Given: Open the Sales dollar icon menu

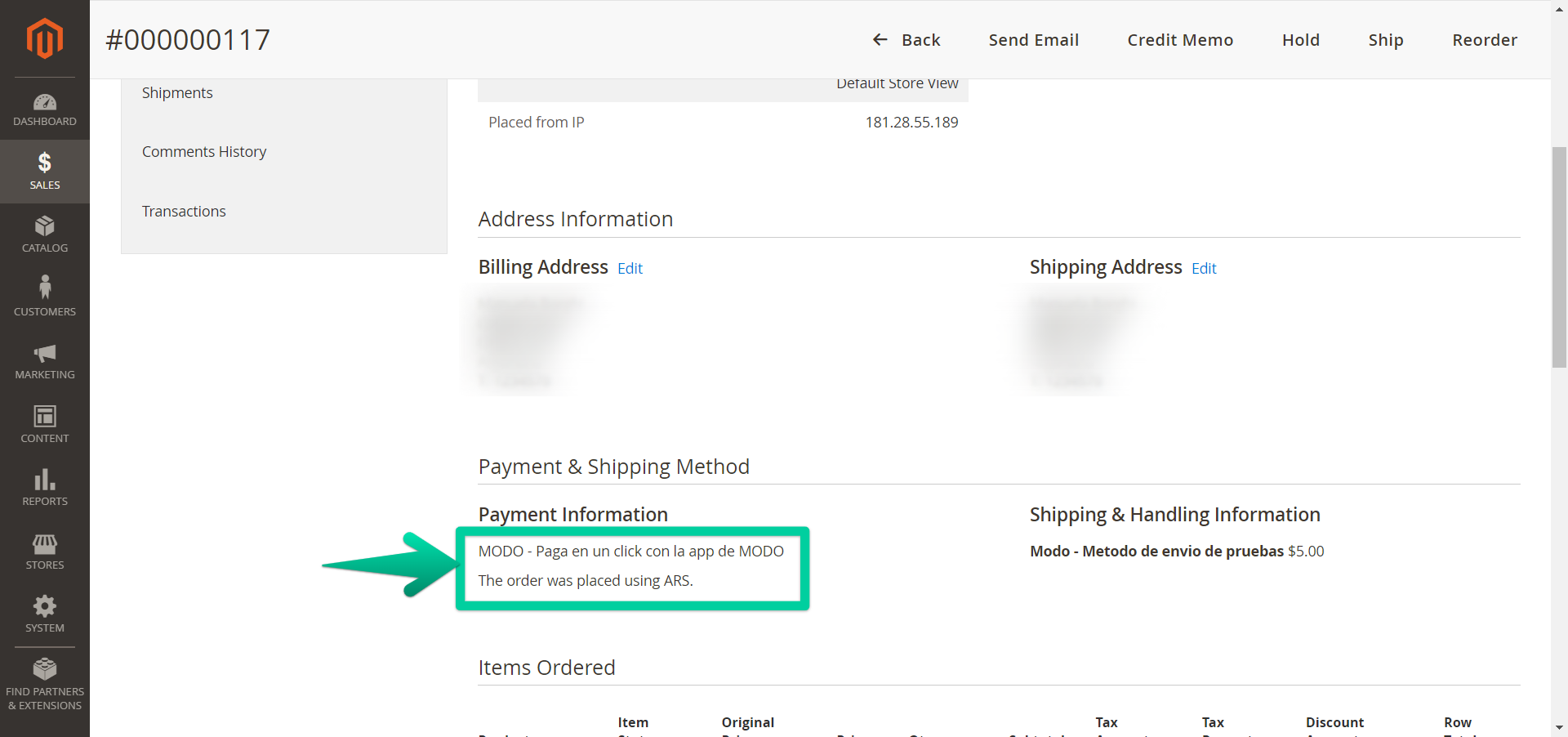Looking at the screenshot, I should pos(44,163).
